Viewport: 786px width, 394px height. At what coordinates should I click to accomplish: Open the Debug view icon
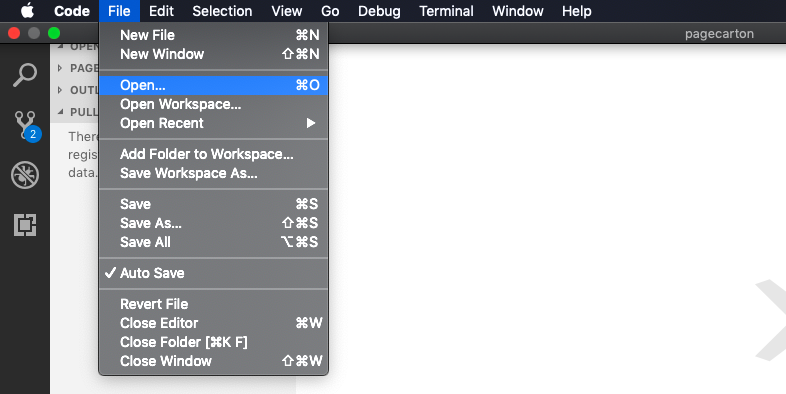(25, 174)
